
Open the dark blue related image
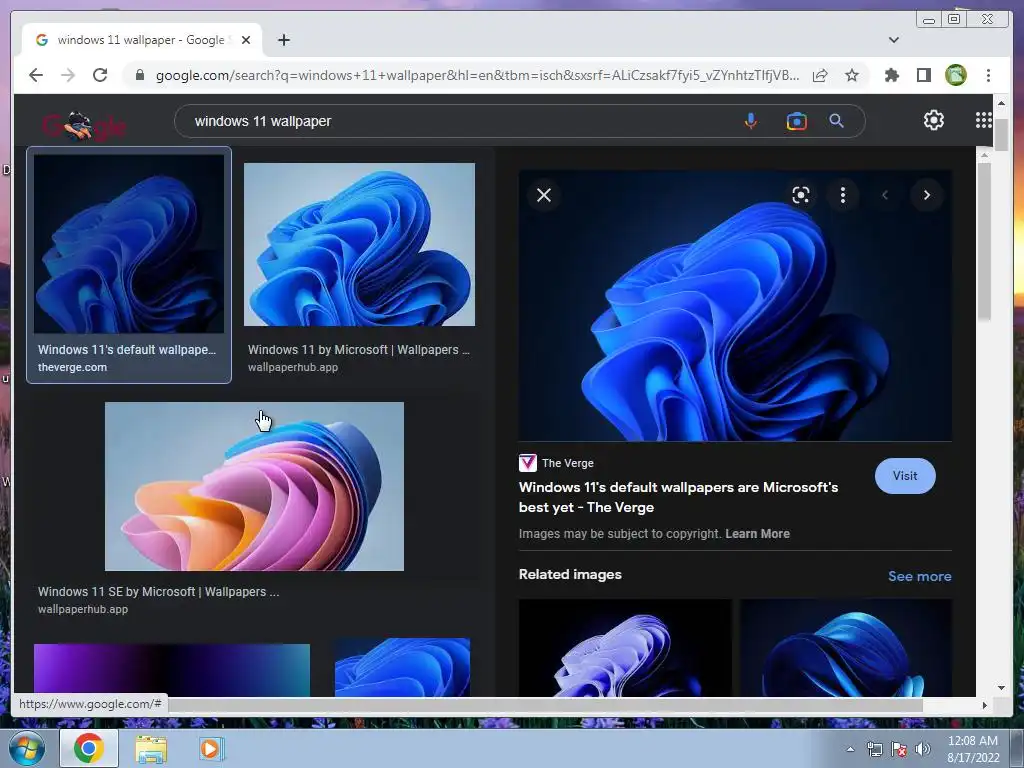pyautogui.click(x=846, y=648)
